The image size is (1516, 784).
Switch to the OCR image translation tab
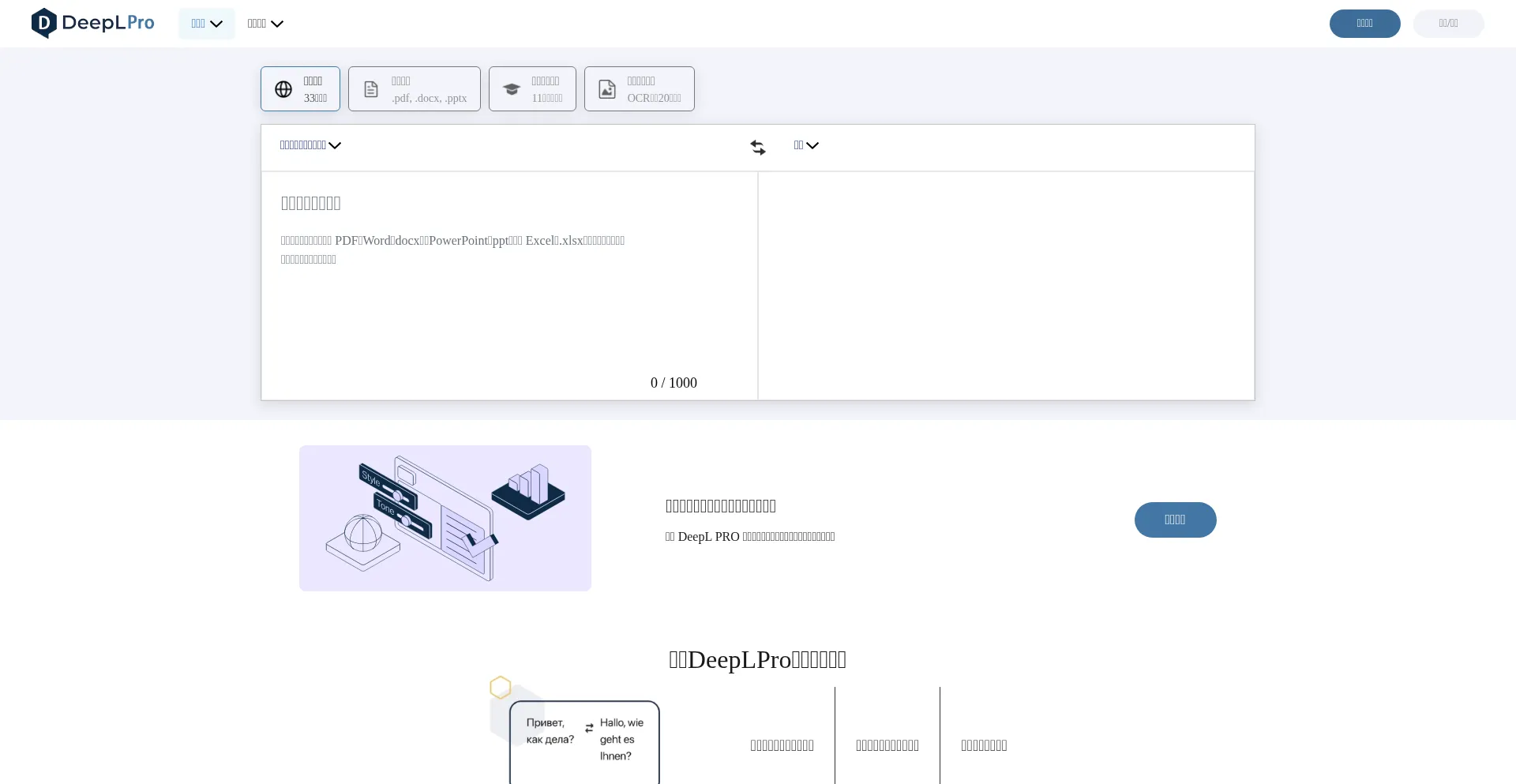640,89
